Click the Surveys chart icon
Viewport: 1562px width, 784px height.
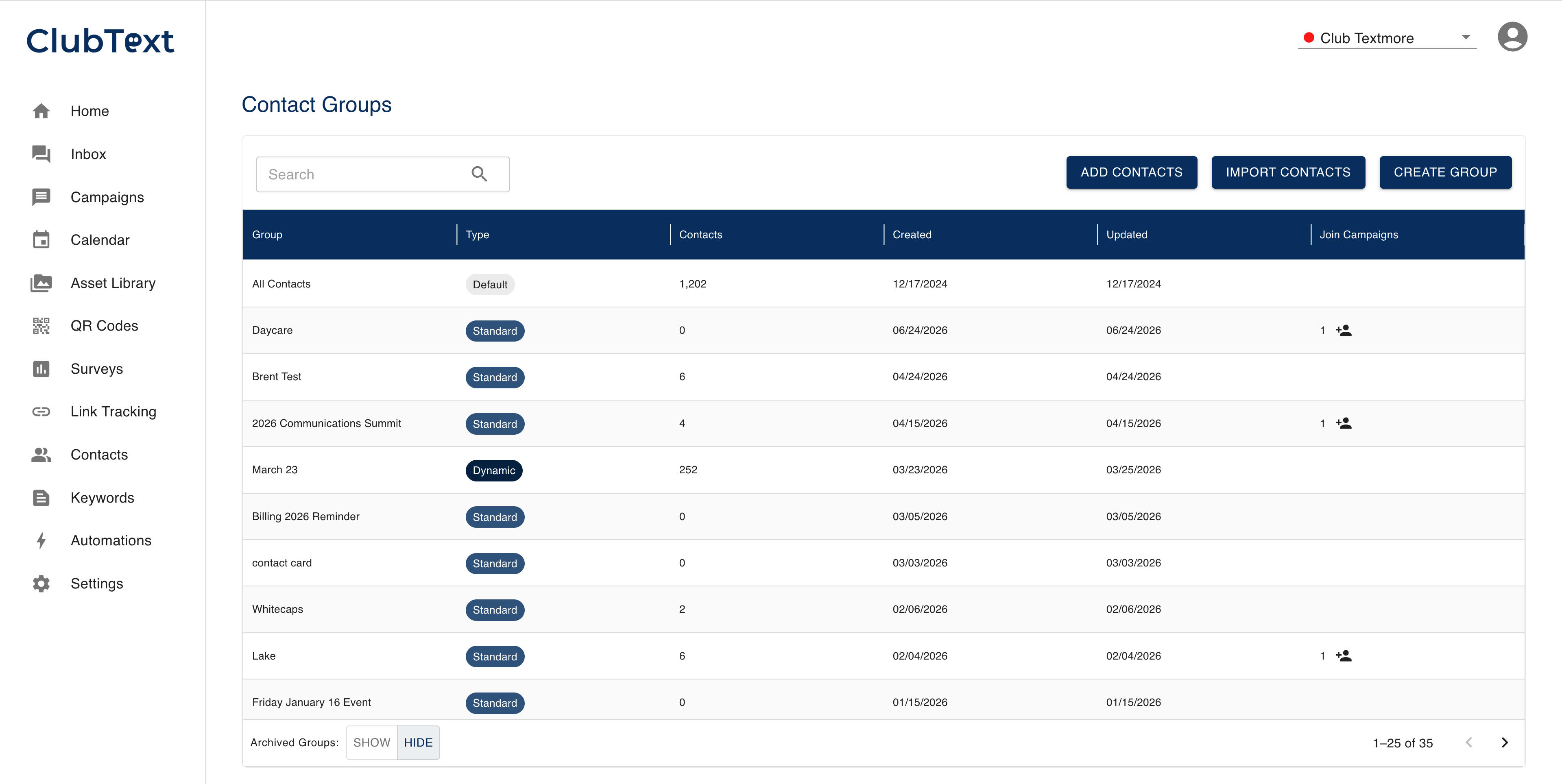pyautogui.click(x=41, y=369)
